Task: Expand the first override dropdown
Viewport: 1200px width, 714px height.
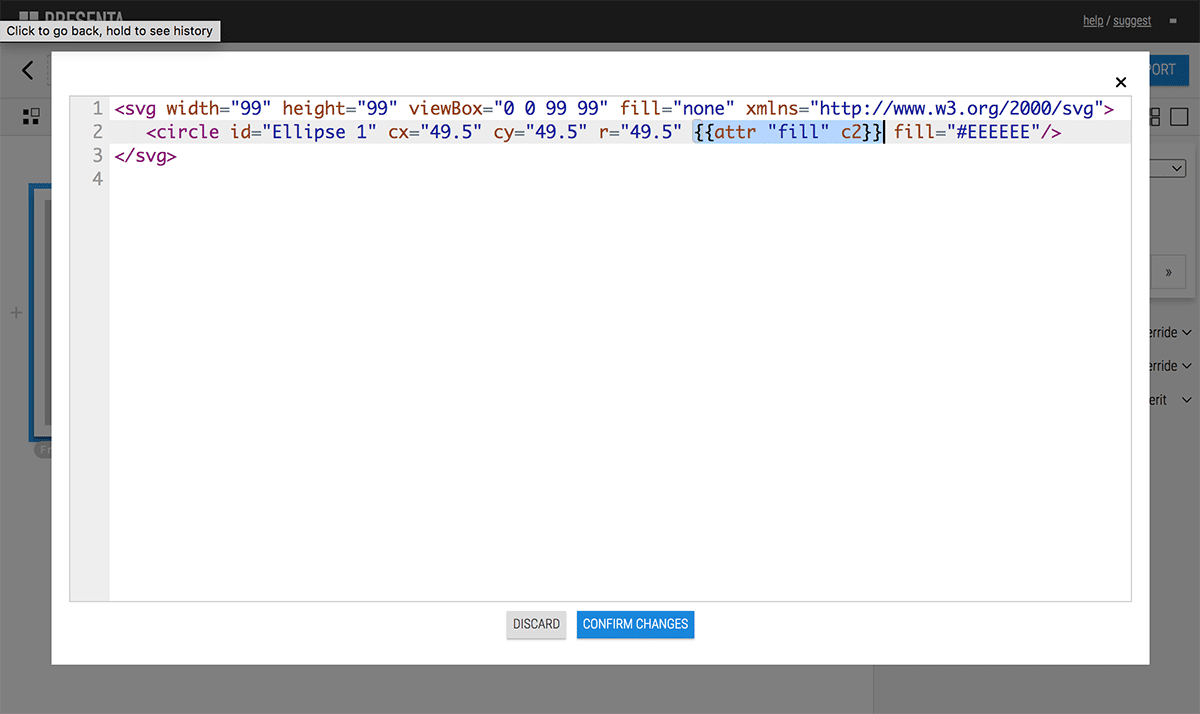Action: (1170, 333)
